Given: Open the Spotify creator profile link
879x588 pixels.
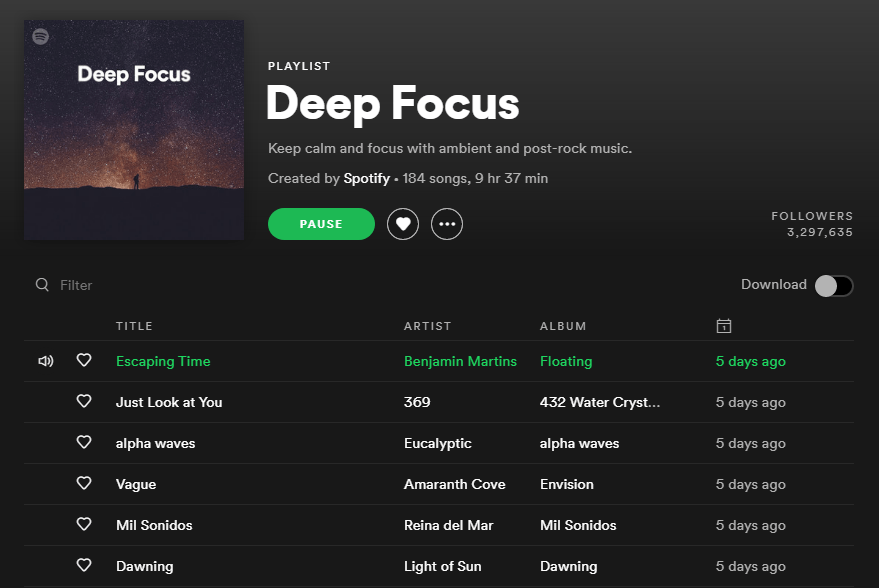Looking at the screenshot, I should pyautogui.click(x=367, y=178).
